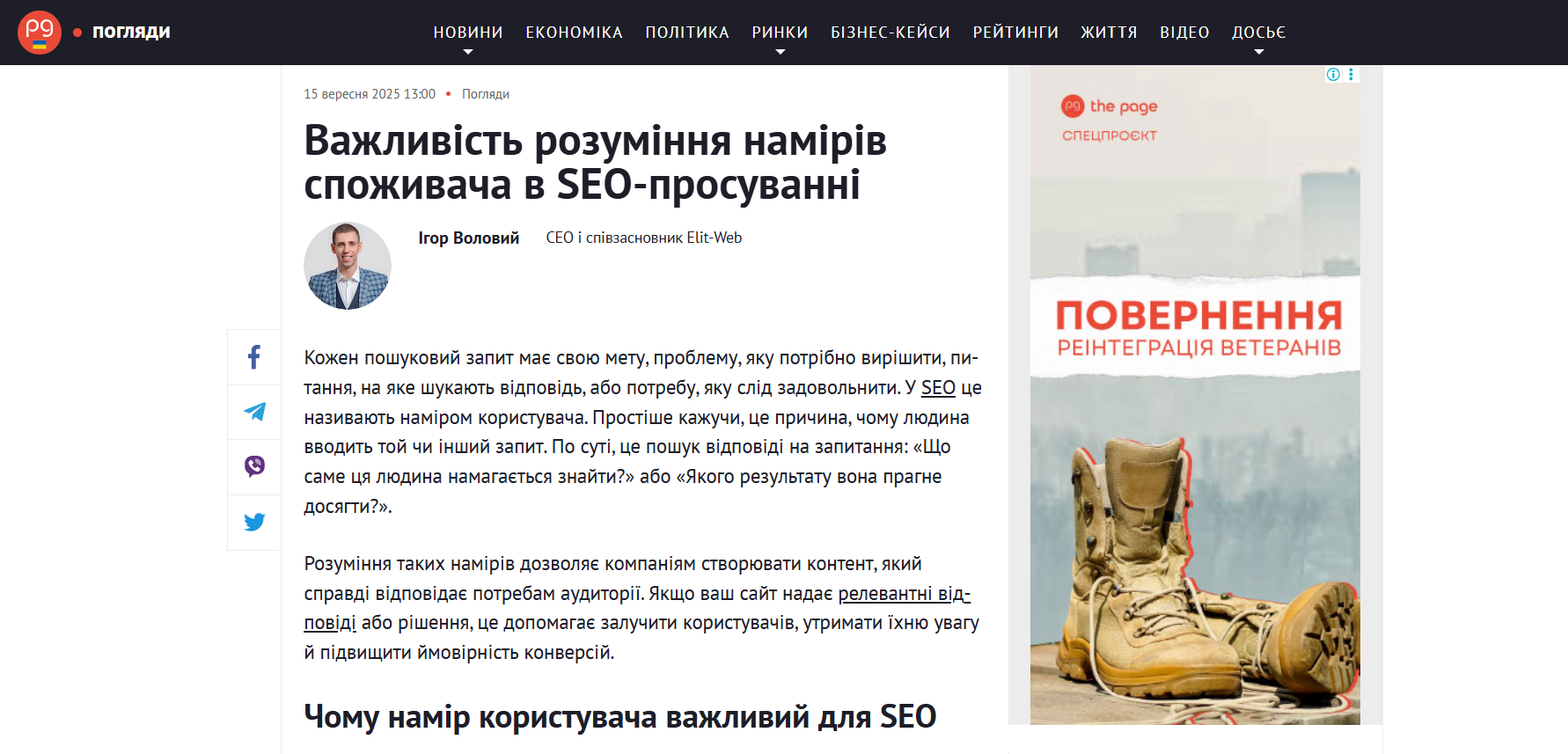Open the ad info icon
Viewport: 1568px width, 754px height.
pos(1333,75)
